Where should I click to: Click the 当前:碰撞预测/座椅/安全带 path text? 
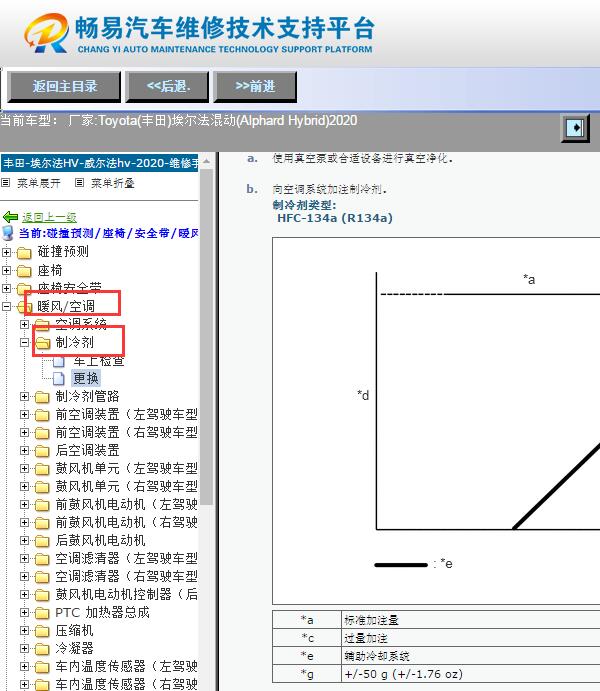click(x=108, y=233)
